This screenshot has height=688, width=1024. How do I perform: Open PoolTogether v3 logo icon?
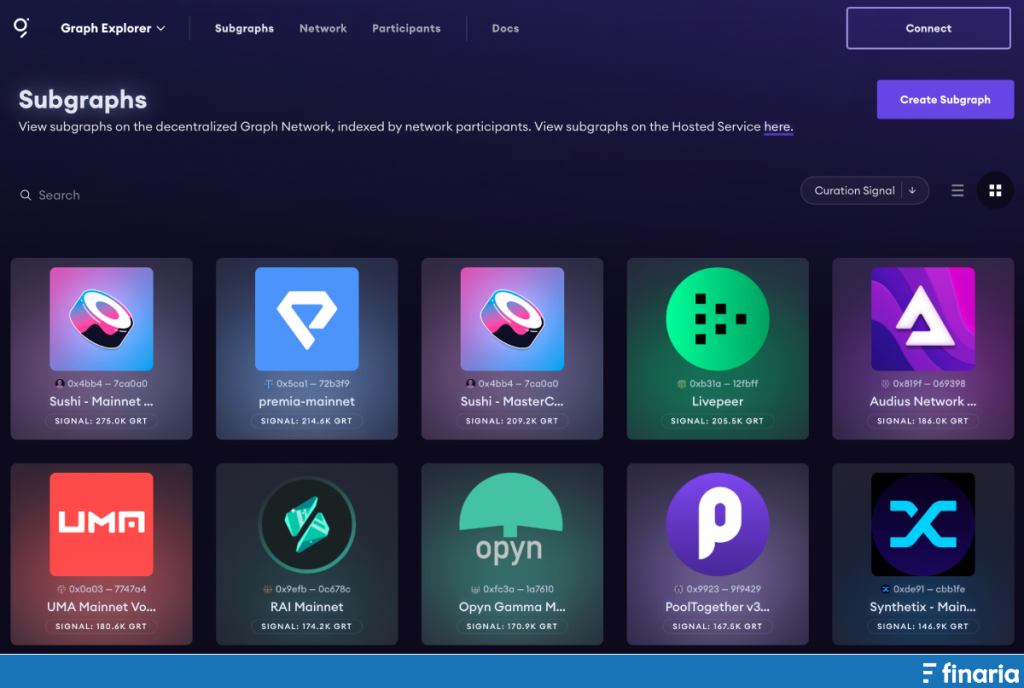click(x=717, y=524)
